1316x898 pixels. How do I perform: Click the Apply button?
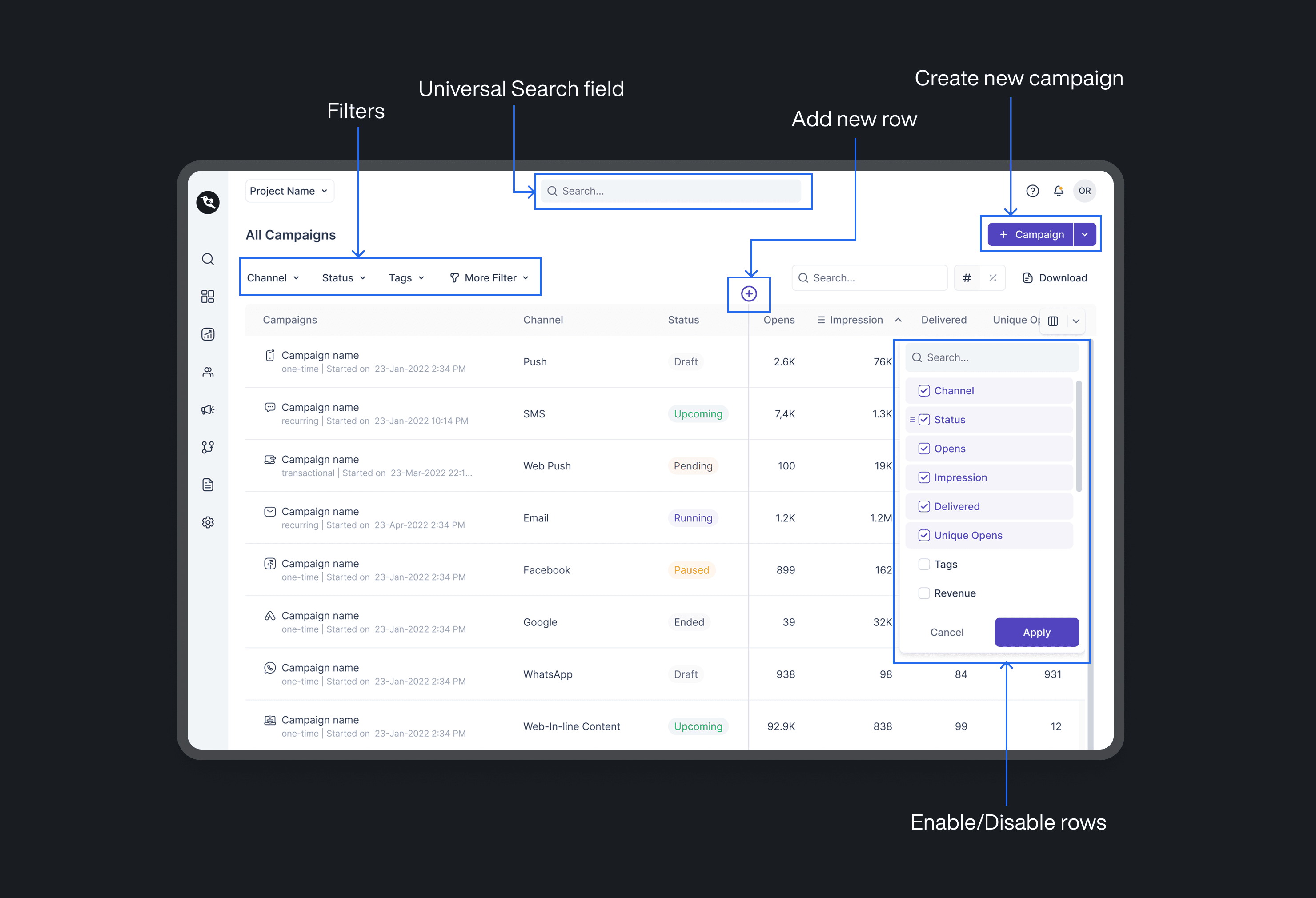[1036, 633]
